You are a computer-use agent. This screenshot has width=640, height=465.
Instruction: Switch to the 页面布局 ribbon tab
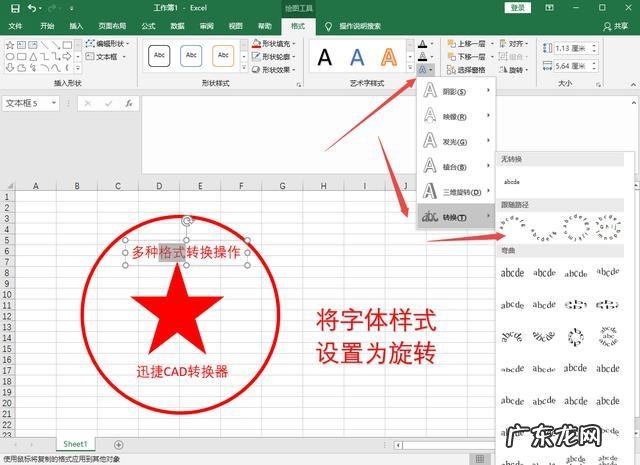[112, 26]
